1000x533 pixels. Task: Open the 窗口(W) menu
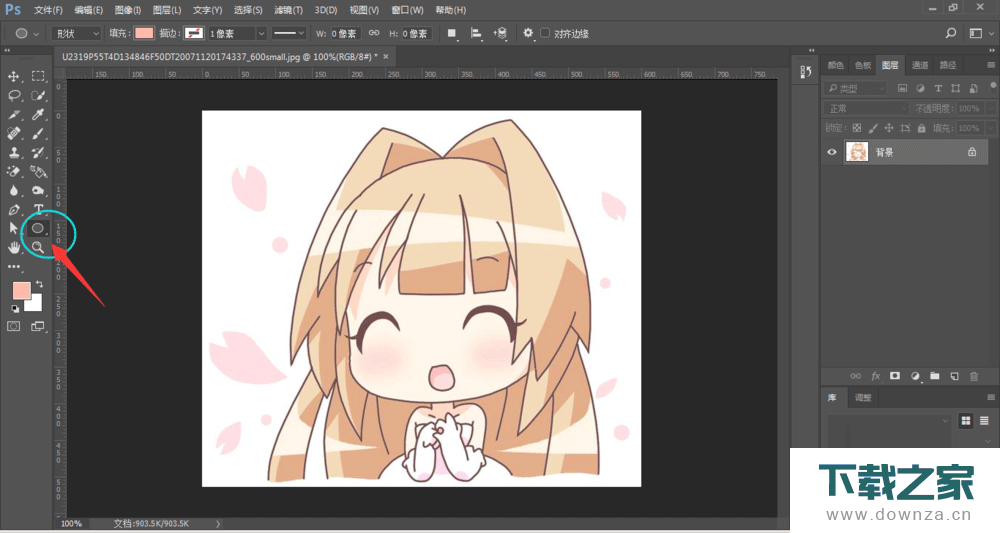coord(407,10)
